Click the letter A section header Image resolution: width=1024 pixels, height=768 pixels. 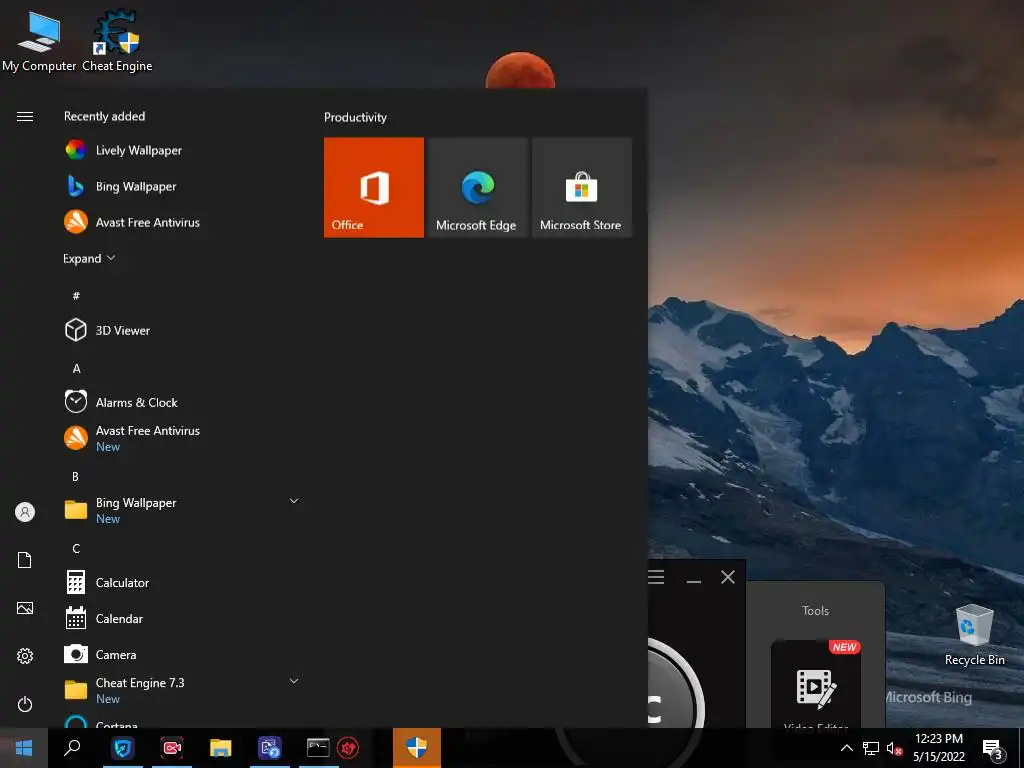(76, 368)
